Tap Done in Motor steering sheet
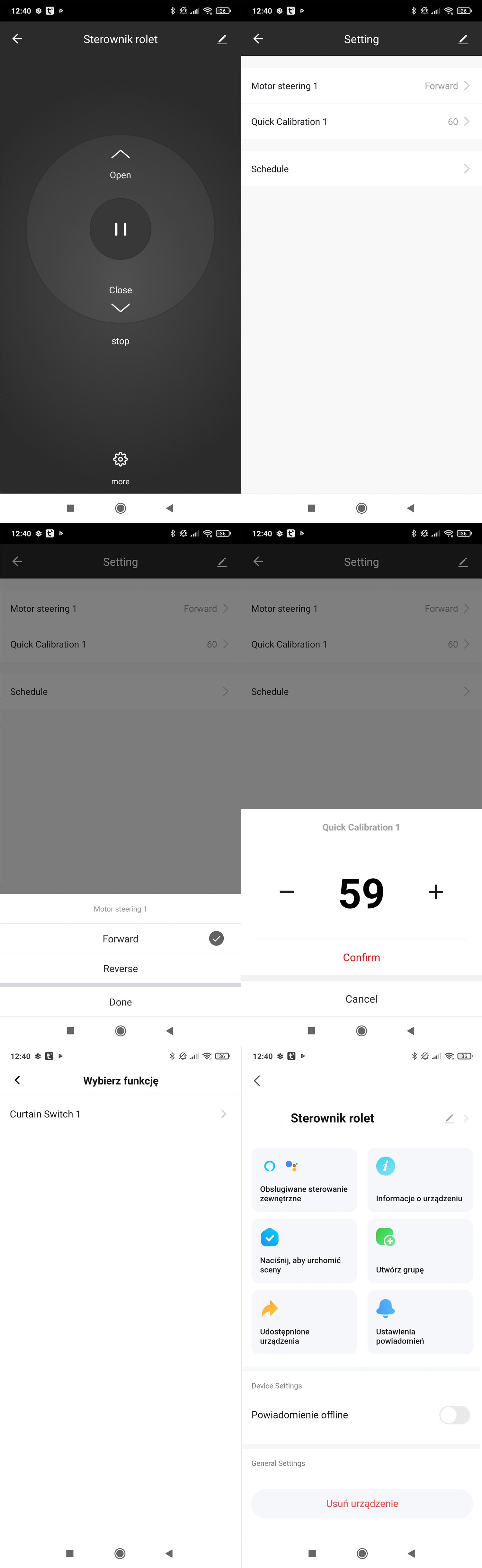The height and width of the screenshot is (1568, 482). (121, 1002)
